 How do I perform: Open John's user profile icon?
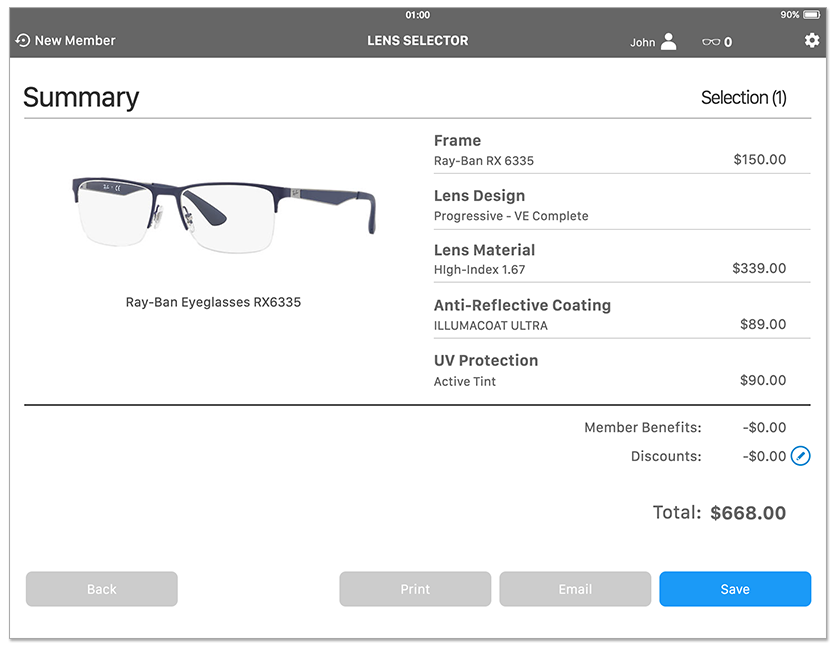point(668,42)
